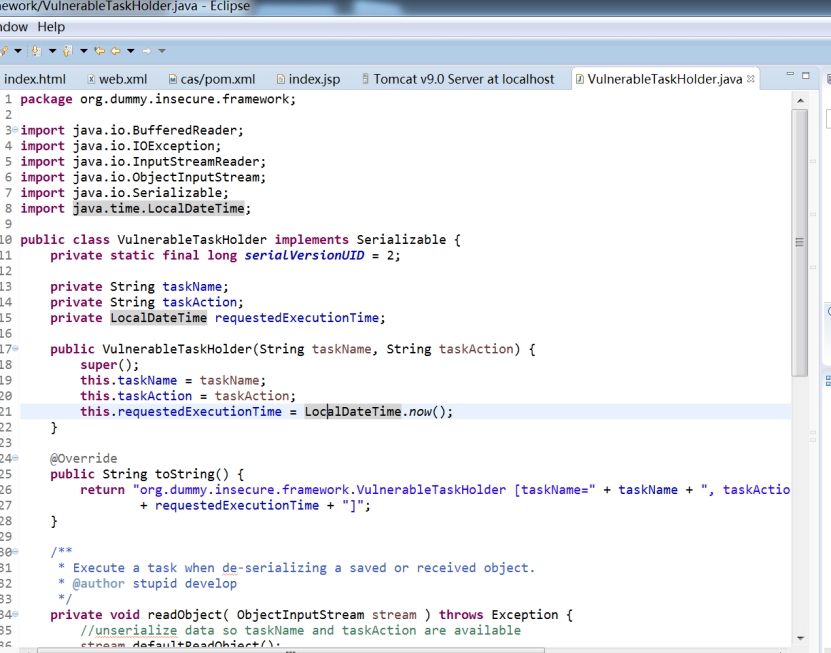Click 'java.io.IOException' import on line 4
This screenshot has width=831, height=653.
click(x=144, y=146)
